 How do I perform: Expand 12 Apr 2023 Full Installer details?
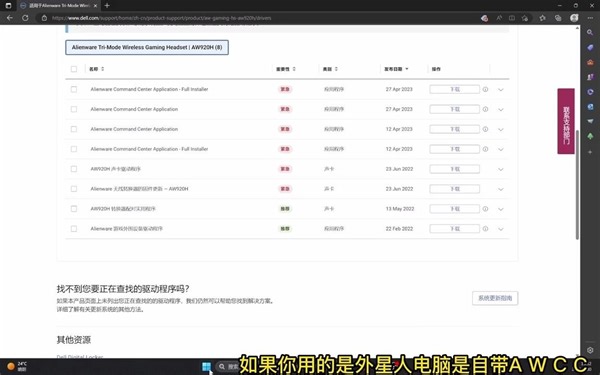pyautogui.click(x=501, y=149)
